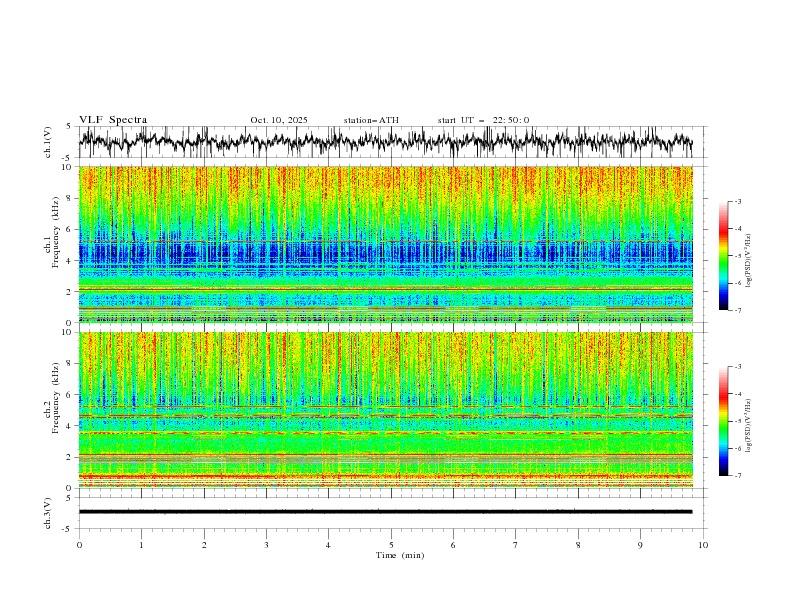The width and height of the screenshot is (792, 612).
Task: Click the ch.2 spectrogram panel
Action: [385, 410]
